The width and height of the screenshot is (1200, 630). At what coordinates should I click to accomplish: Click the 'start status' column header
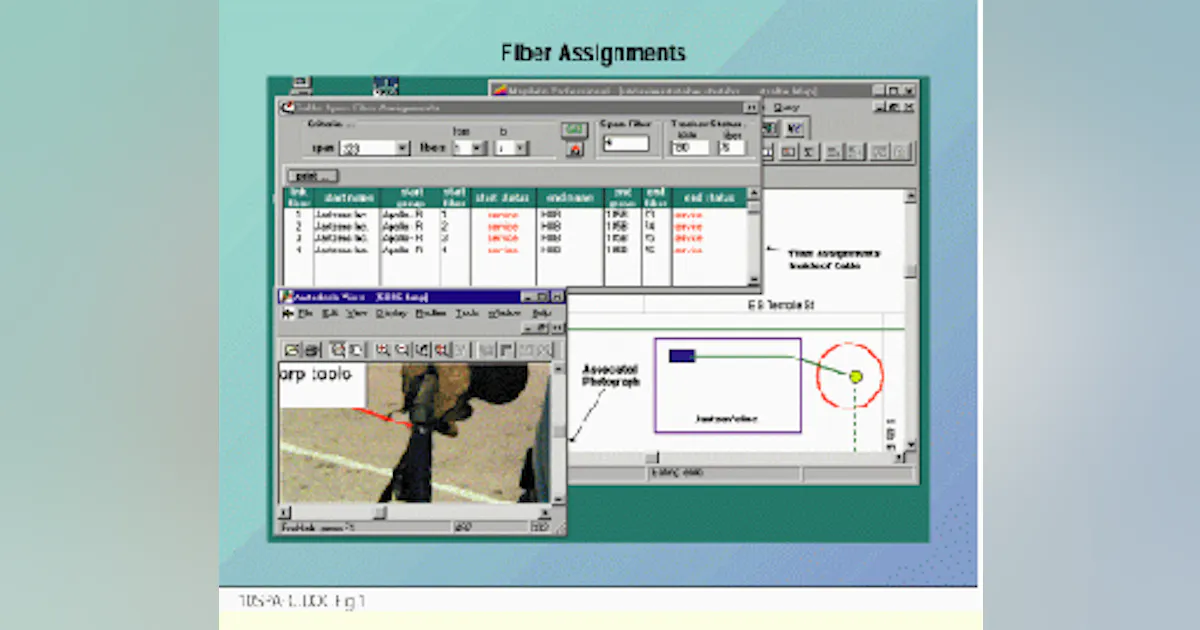click(x=503, y=198)
